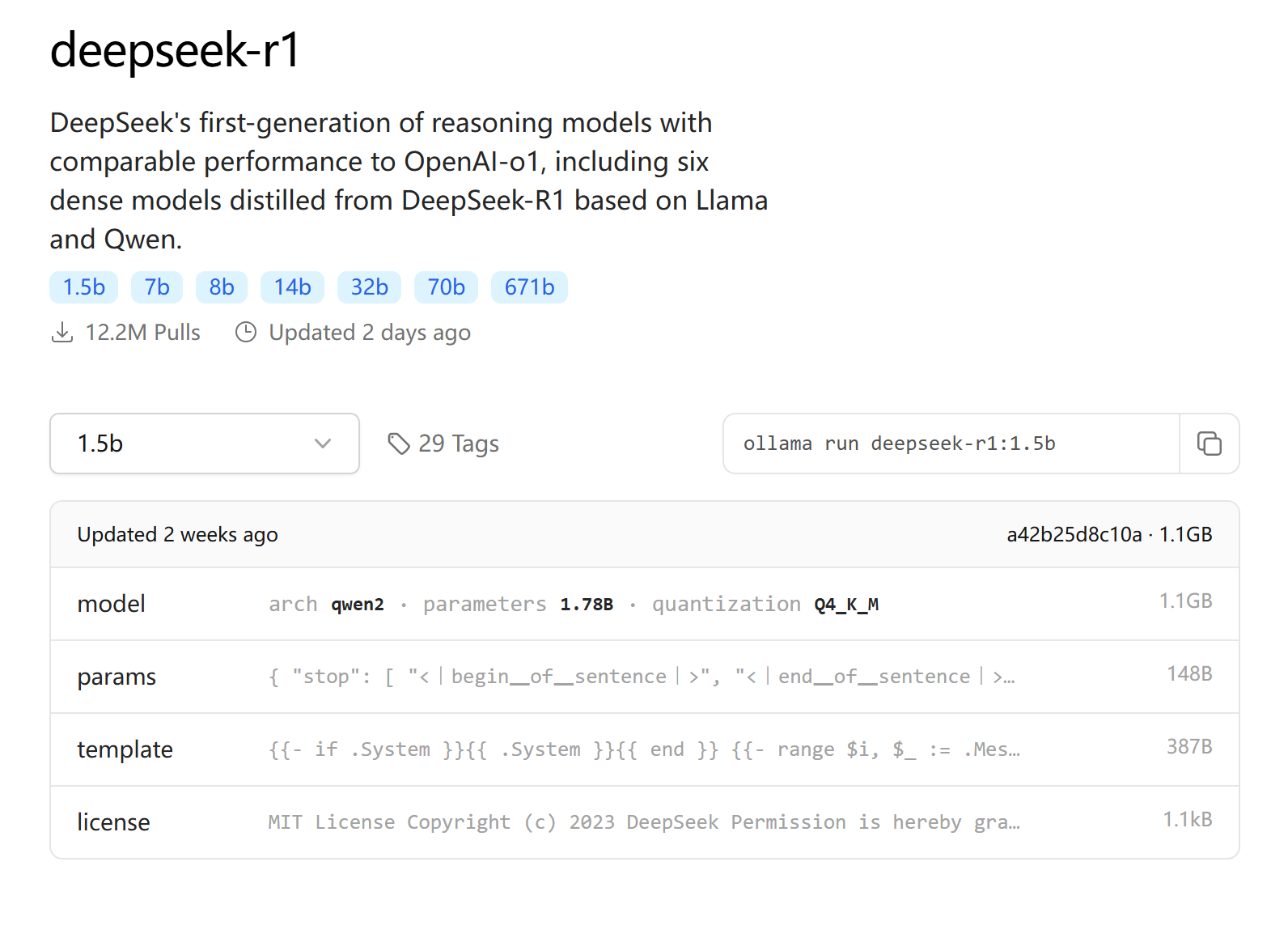The width and height of the screenshot is (1288, 934).
Task: Expand the dropdown chevron arrow
Action: pyautogui.click(x=323, y=444)
